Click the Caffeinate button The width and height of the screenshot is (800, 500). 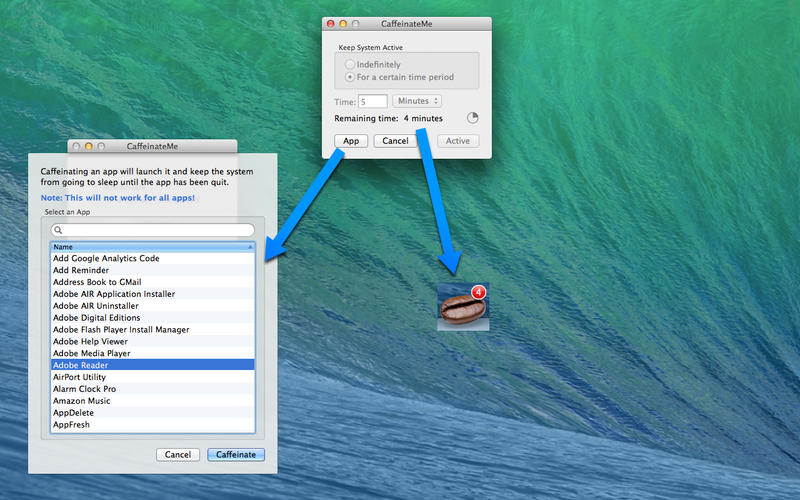[236, 455]
